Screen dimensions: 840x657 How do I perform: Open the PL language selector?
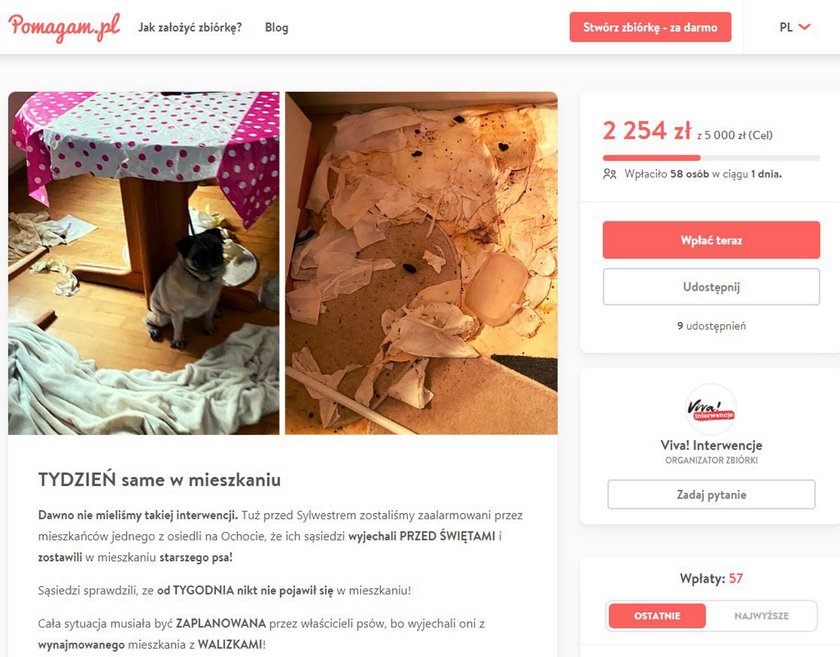pos(795,27)
